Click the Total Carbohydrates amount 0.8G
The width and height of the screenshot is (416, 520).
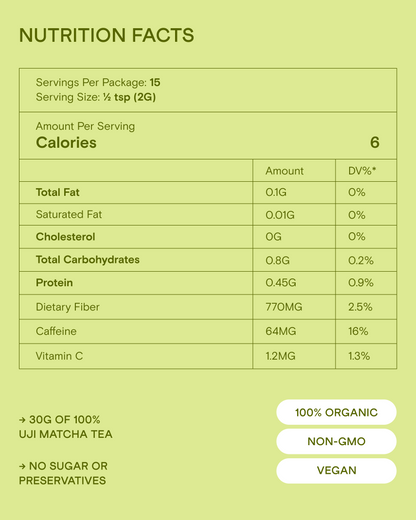pyautogui.click(x=278, y=260)
